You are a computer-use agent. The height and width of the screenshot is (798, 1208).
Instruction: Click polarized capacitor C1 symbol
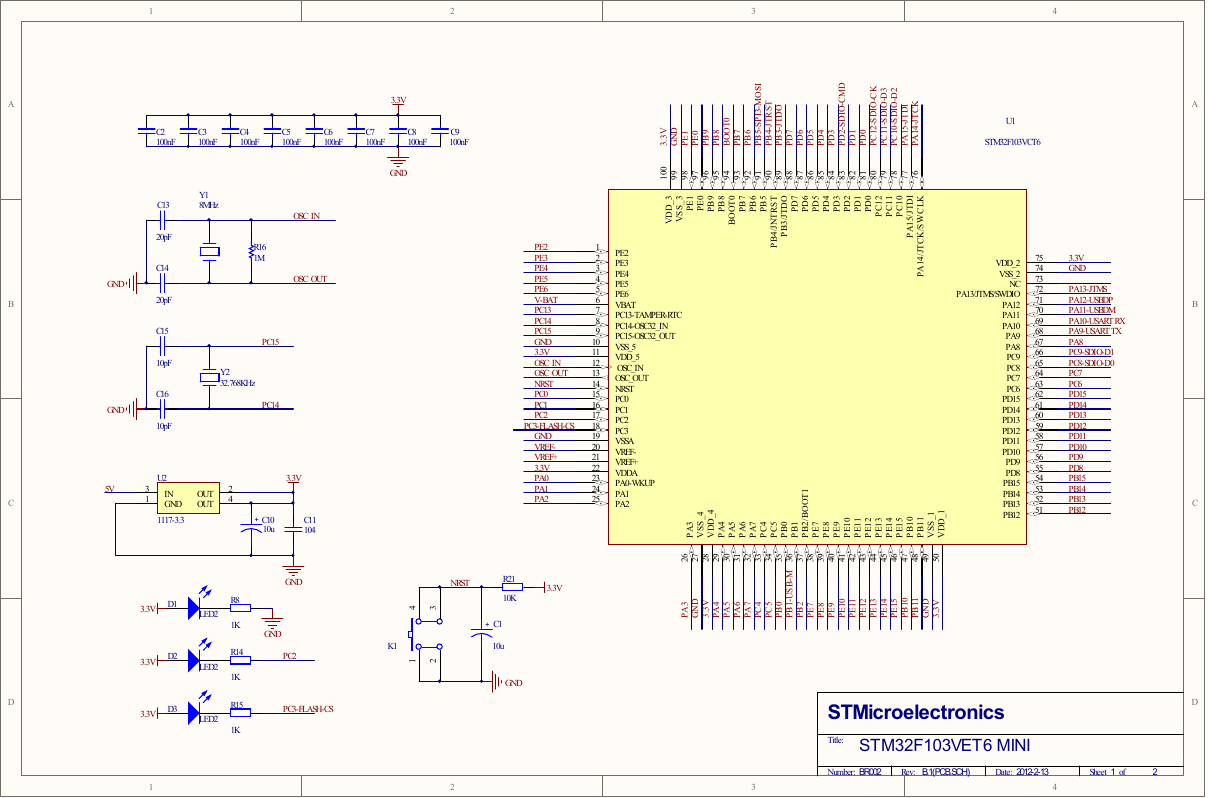pyautogui.click(x=481, y=634)
